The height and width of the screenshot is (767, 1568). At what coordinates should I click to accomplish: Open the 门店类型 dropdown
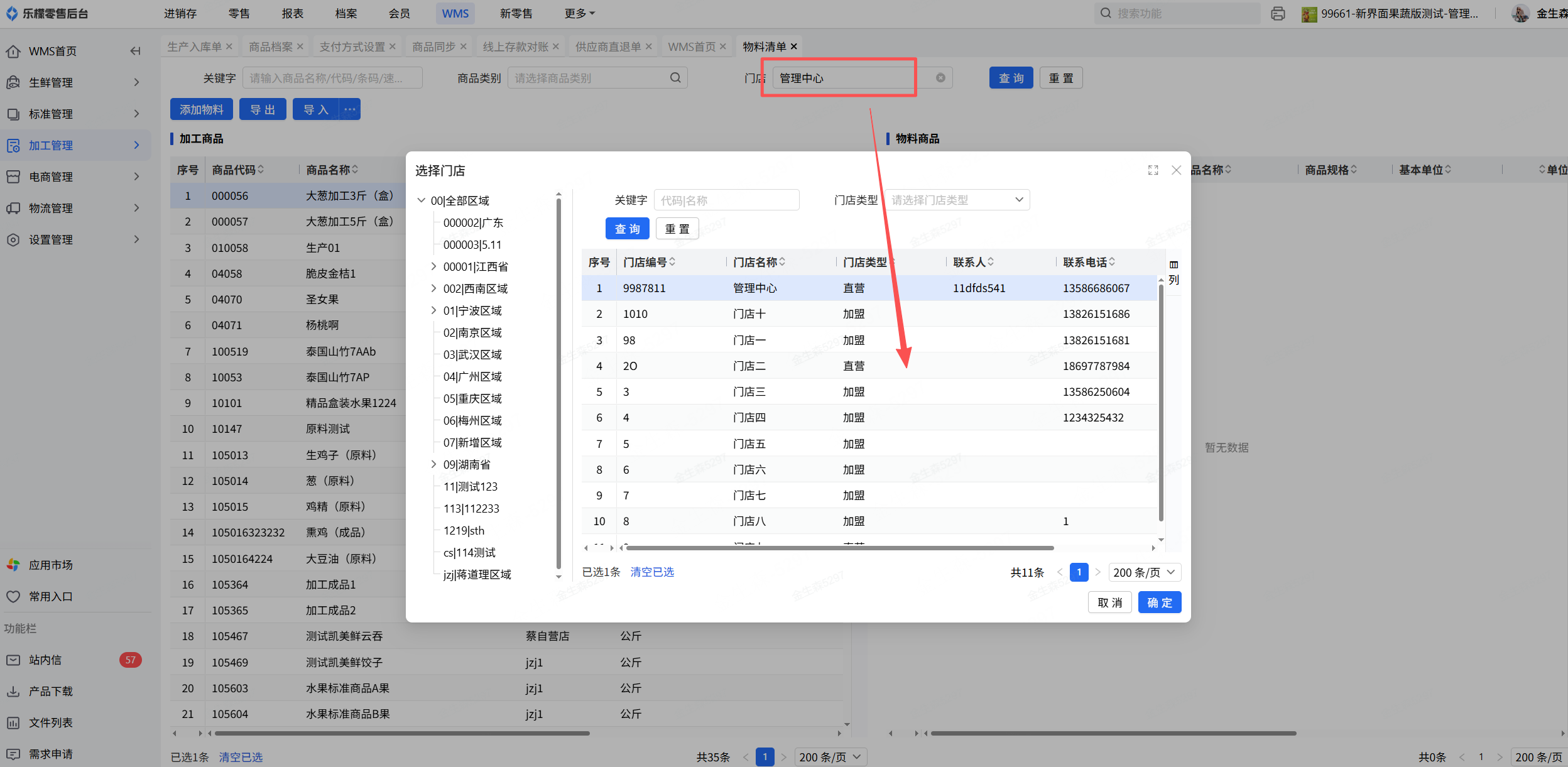coord(957,200)
